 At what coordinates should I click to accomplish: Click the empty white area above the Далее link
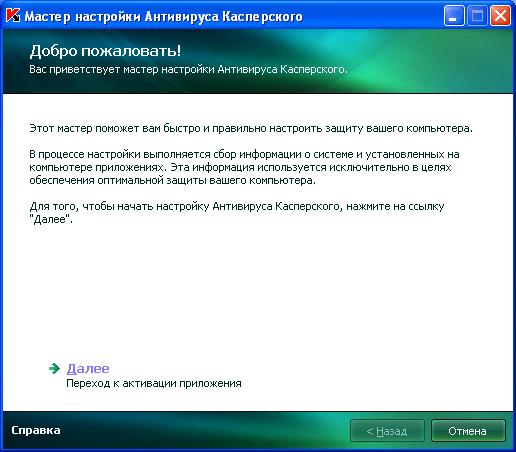258,293
